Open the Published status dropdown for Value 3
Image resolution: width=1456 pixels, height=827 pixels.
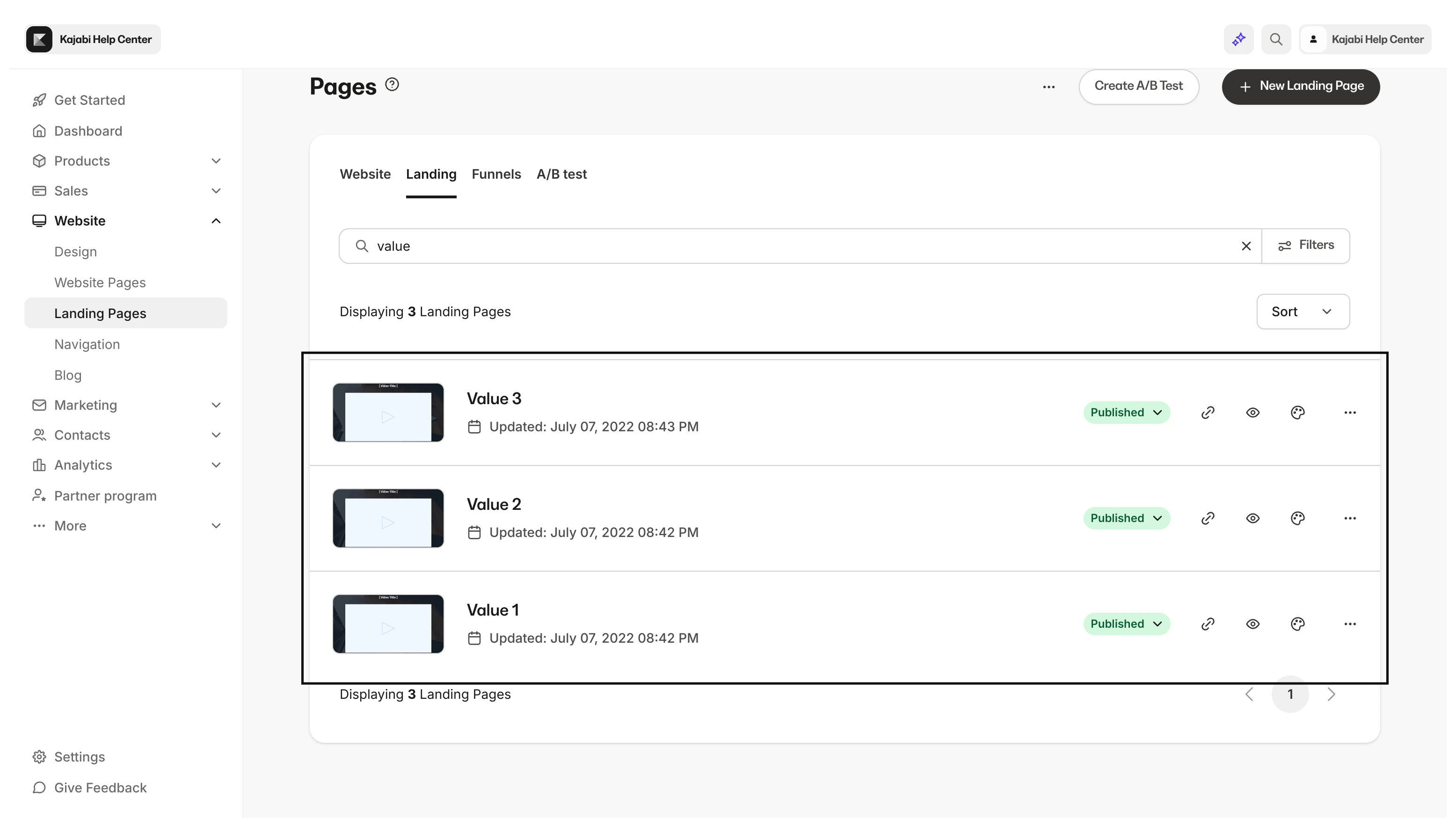click(x=1126, y=412)
